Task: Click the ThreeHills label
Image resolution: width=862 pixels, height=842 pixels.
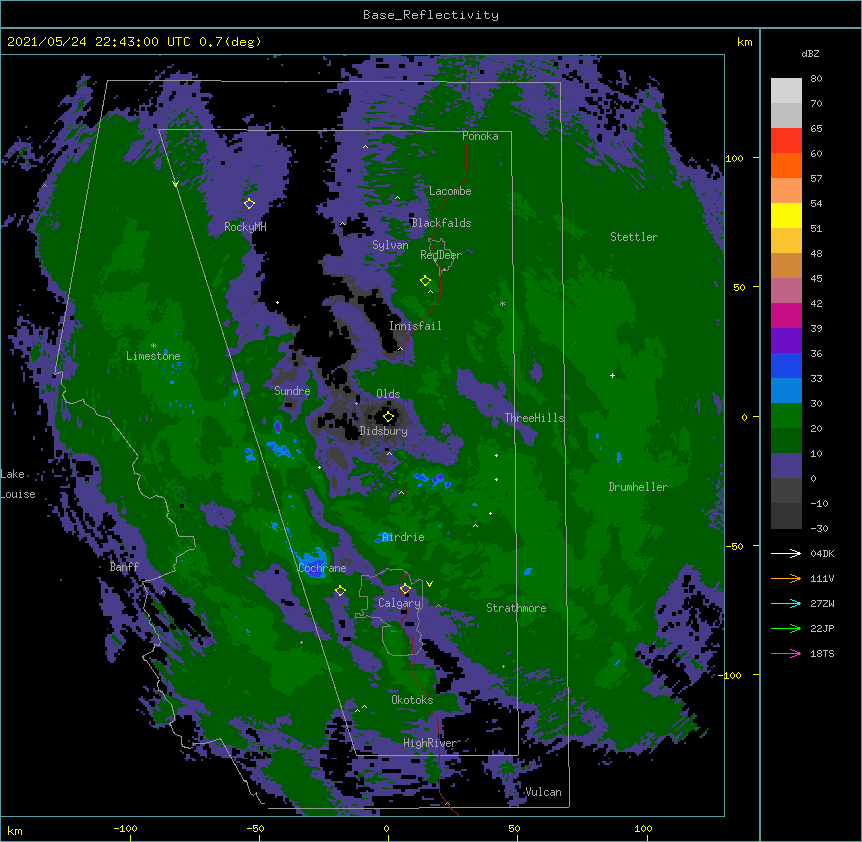Action: [534, 418]
